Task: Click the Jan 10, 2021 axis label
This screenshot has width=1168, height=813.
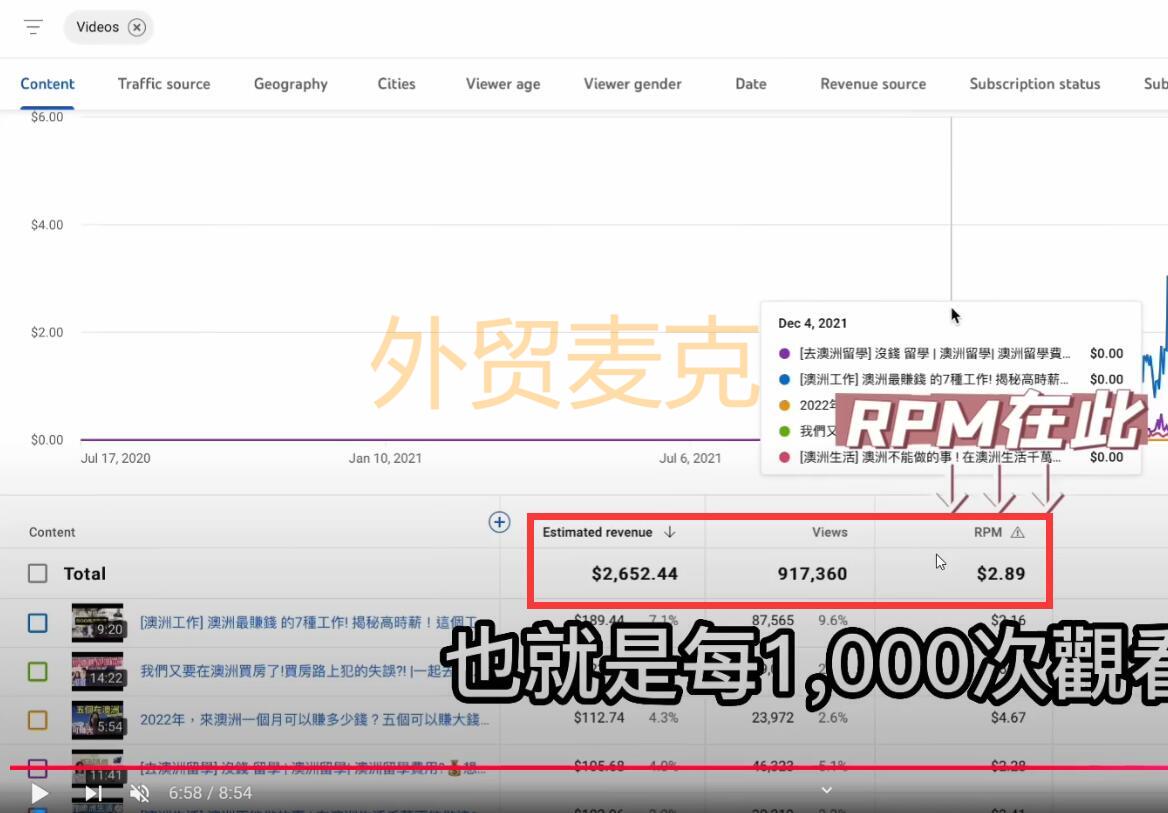Action: [385, 458]
